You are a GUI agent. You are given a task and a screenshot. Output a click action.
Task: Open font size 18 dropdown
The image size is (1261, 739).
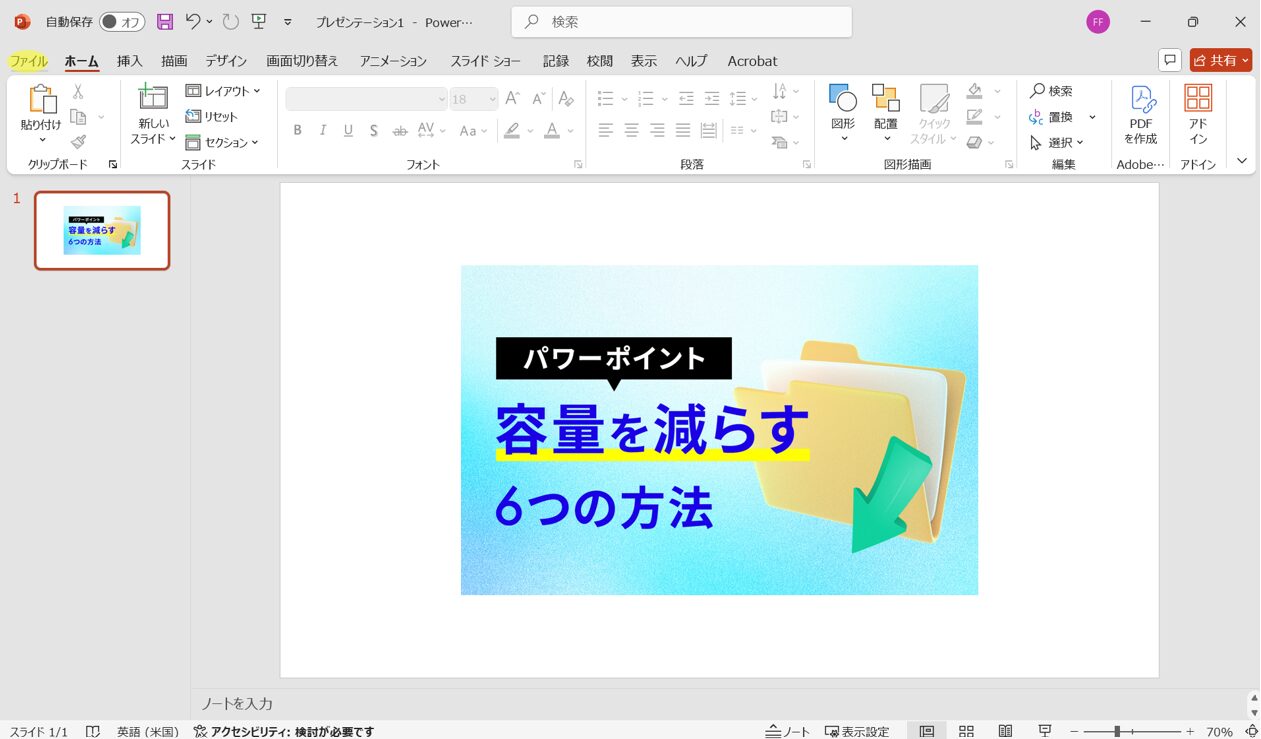(x=492, y=98)
